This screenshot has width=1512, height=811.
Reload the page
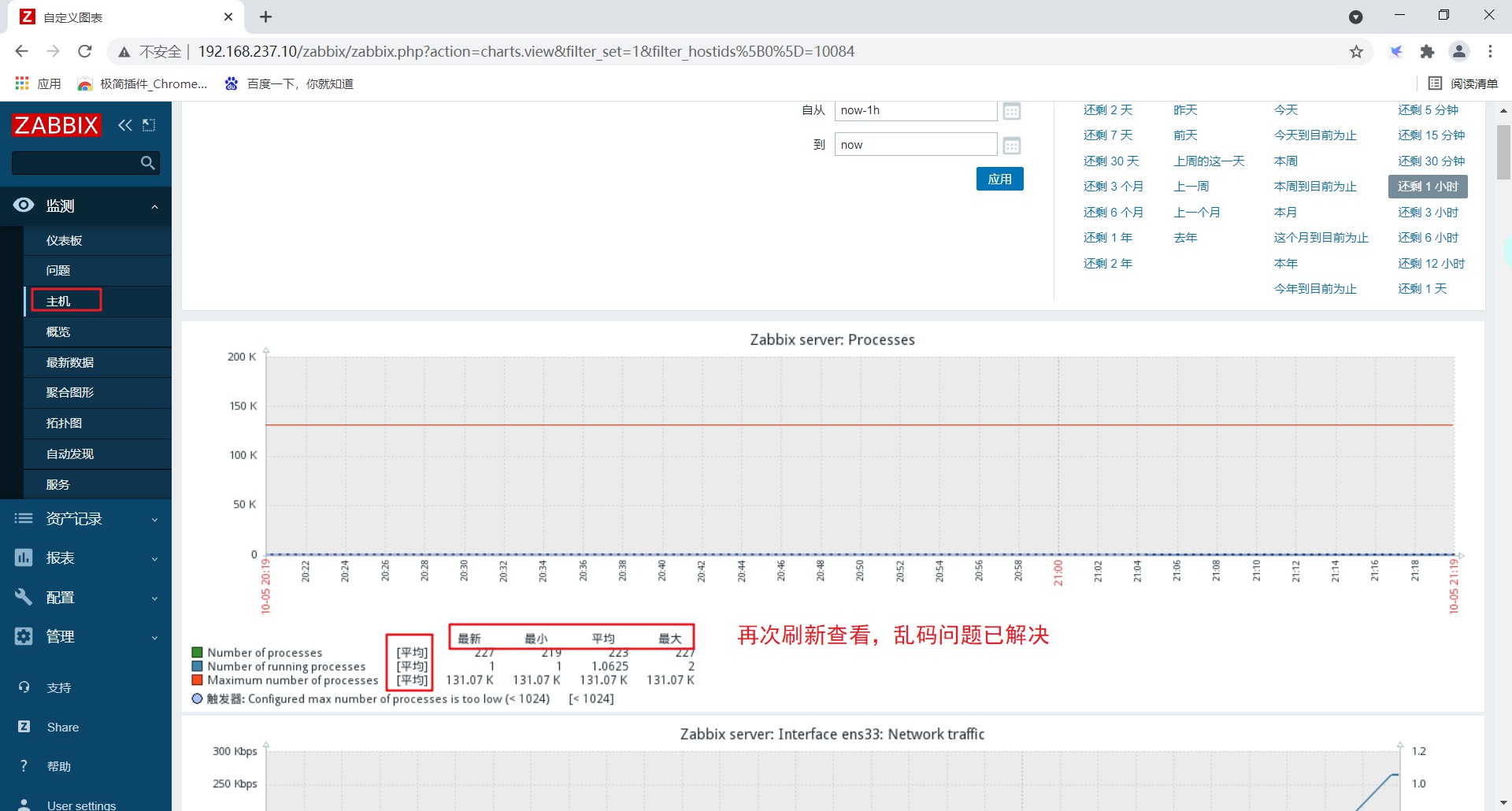85,51
